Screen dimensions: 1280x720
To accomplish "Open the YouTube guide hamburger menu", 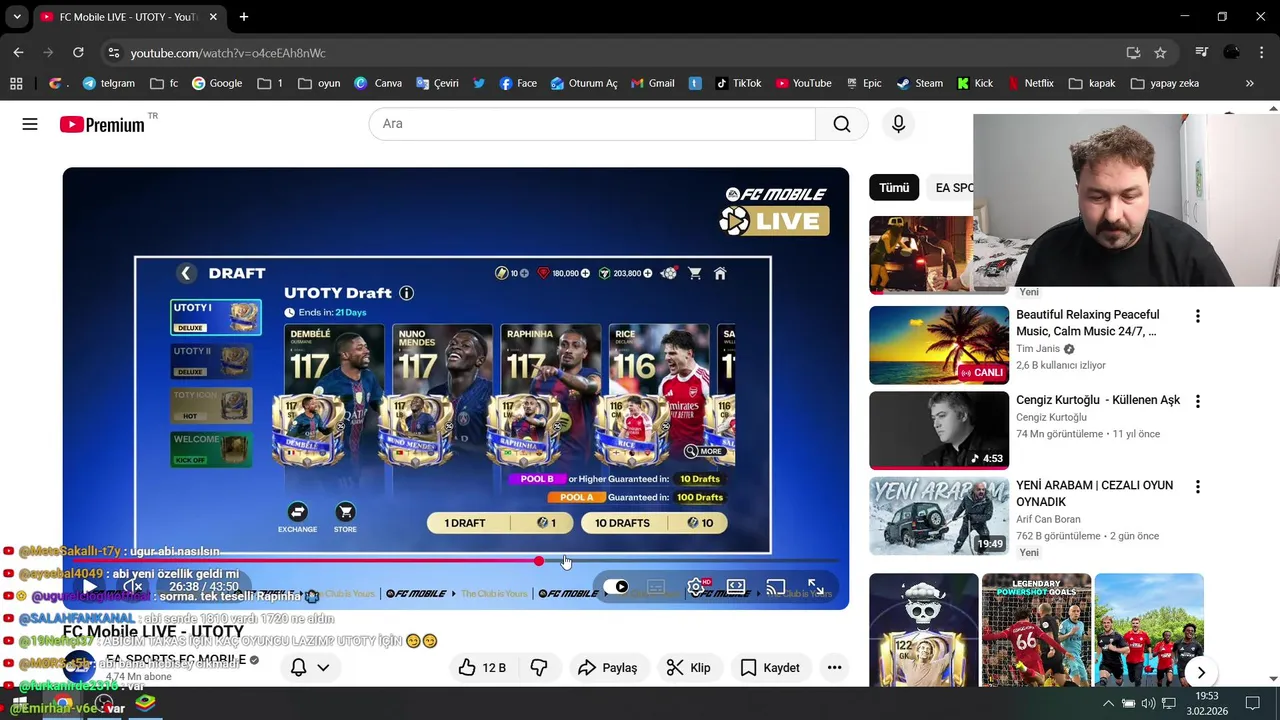I will (30, 124).
